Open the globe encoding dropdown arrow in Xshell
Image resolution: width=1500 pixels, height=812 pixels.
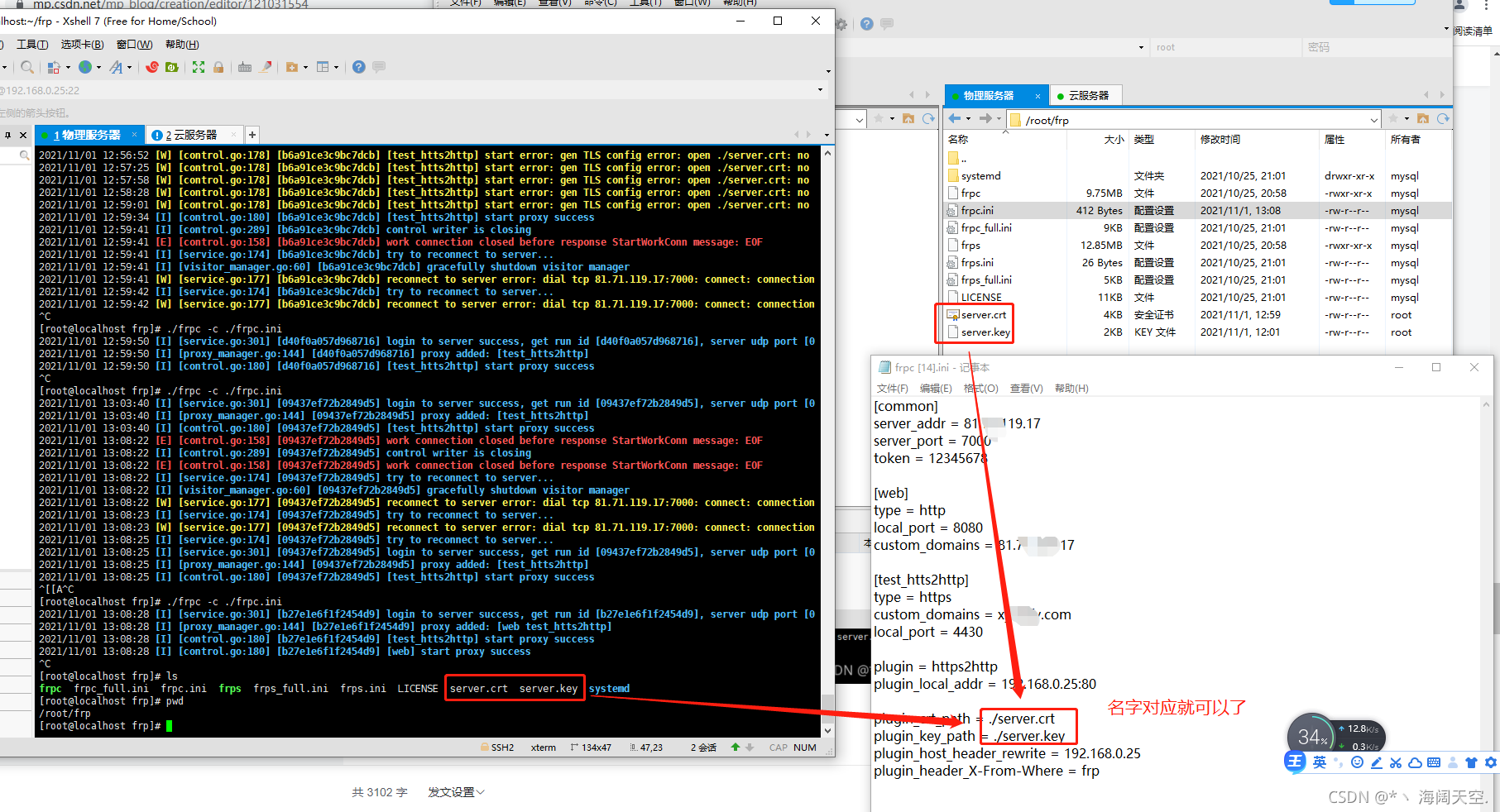click(x=98, y=68)
